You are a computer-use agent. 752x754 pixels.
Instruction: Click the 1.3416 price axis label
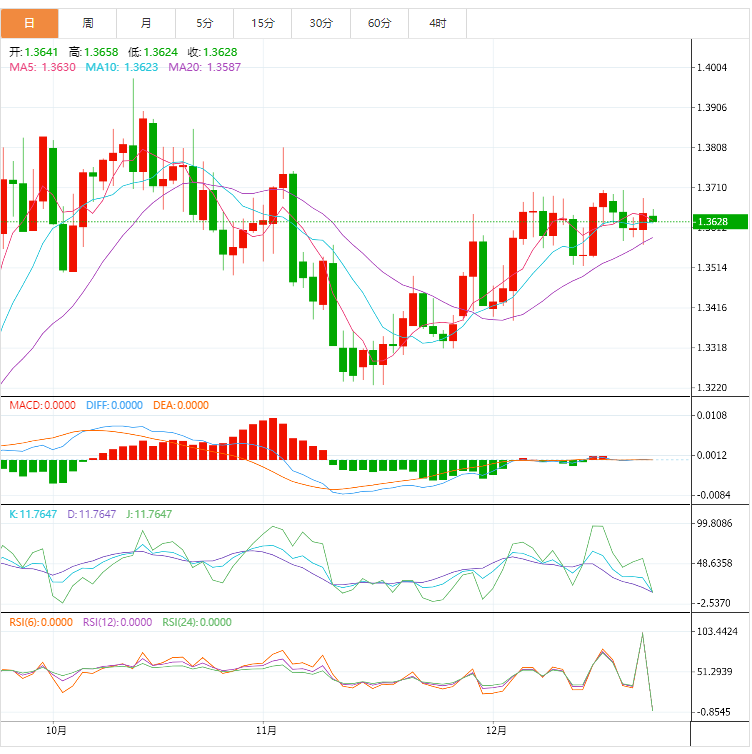712,307
